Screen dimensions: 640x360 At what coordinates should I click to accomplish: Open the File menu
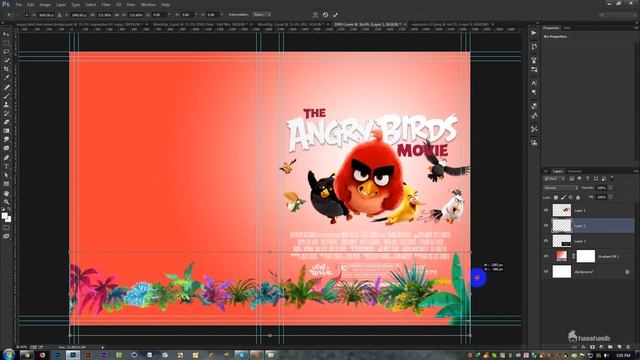[x=18, y=4]
